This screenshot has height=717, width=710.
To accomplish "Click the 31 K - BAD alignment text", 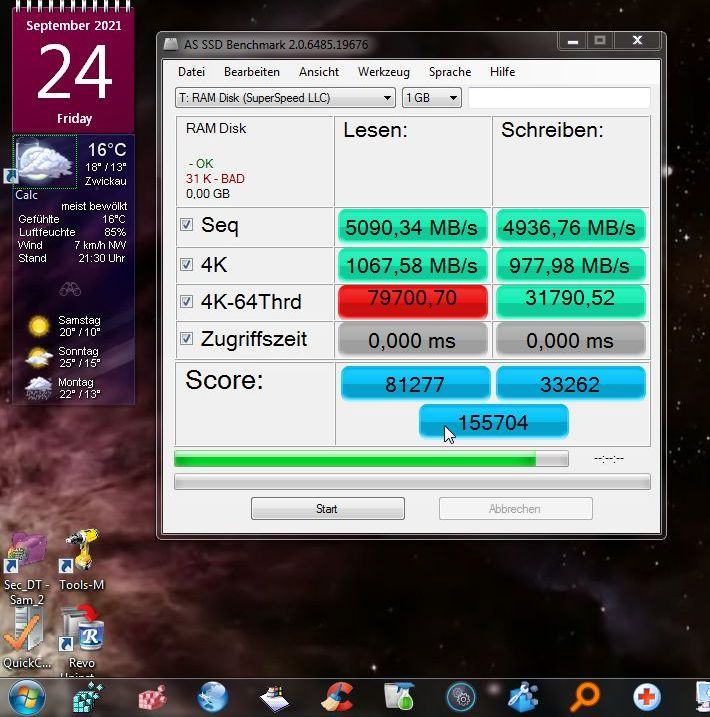I will (215, 178).
